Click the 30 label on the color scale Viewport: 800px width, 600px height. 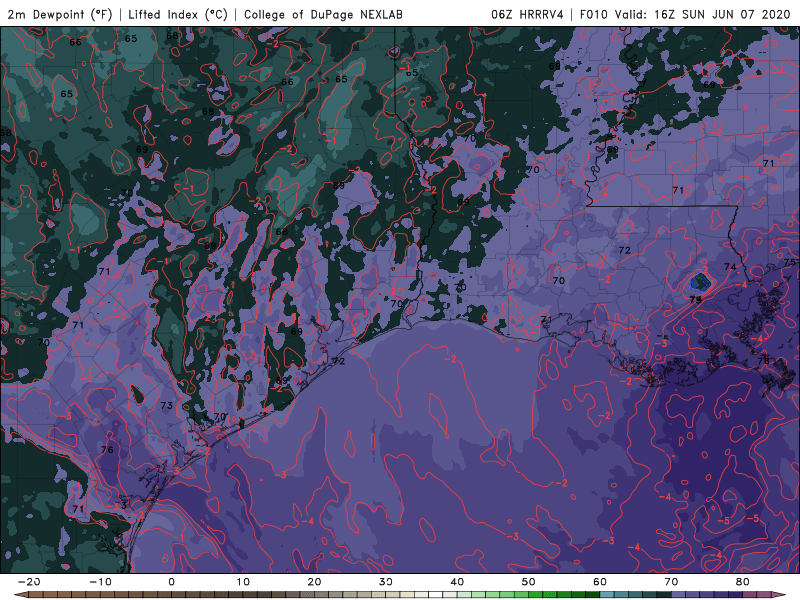(x=386, y=582)
